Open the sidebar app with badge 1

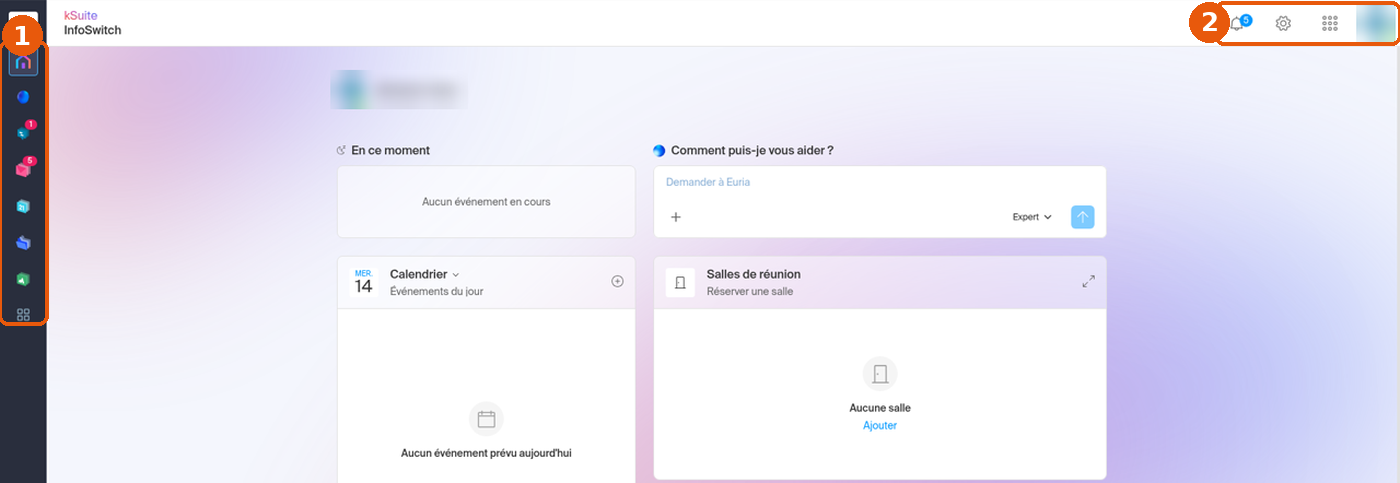click(24, 131)
